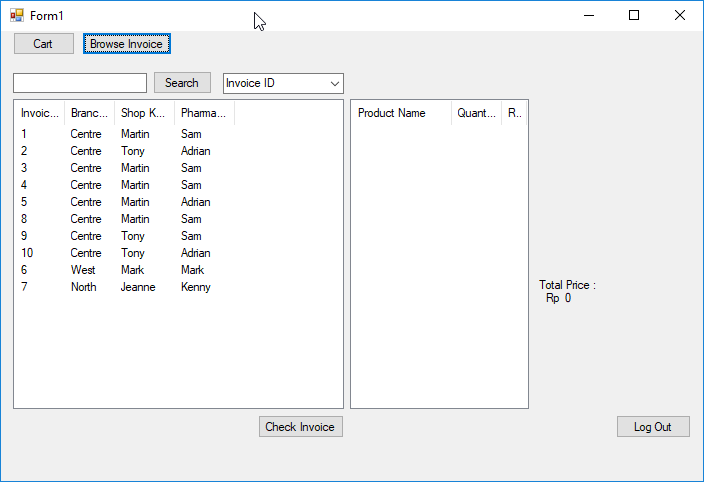Click the Shop Keeper column header
Viewport: 704px width, 482px height.
pos(143,113)
